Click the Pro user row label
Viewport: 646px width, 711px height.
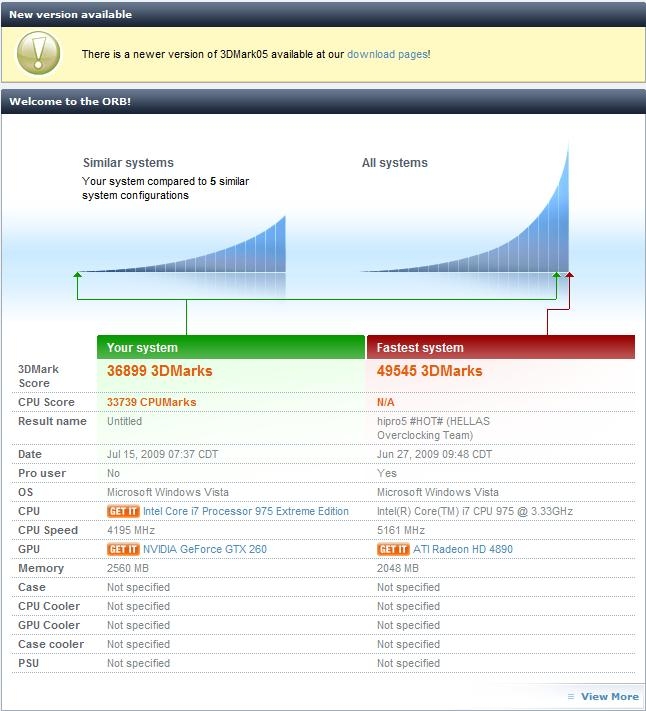pos(42,473)
